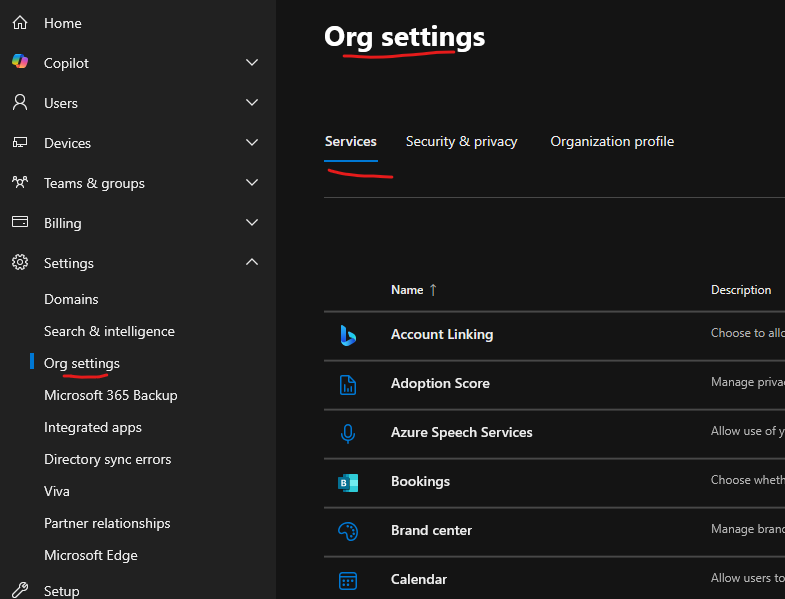Viewport: 785px width, 599px height.
Task: Click the colorful Copilot logo icon
Action: coord(20,61)
